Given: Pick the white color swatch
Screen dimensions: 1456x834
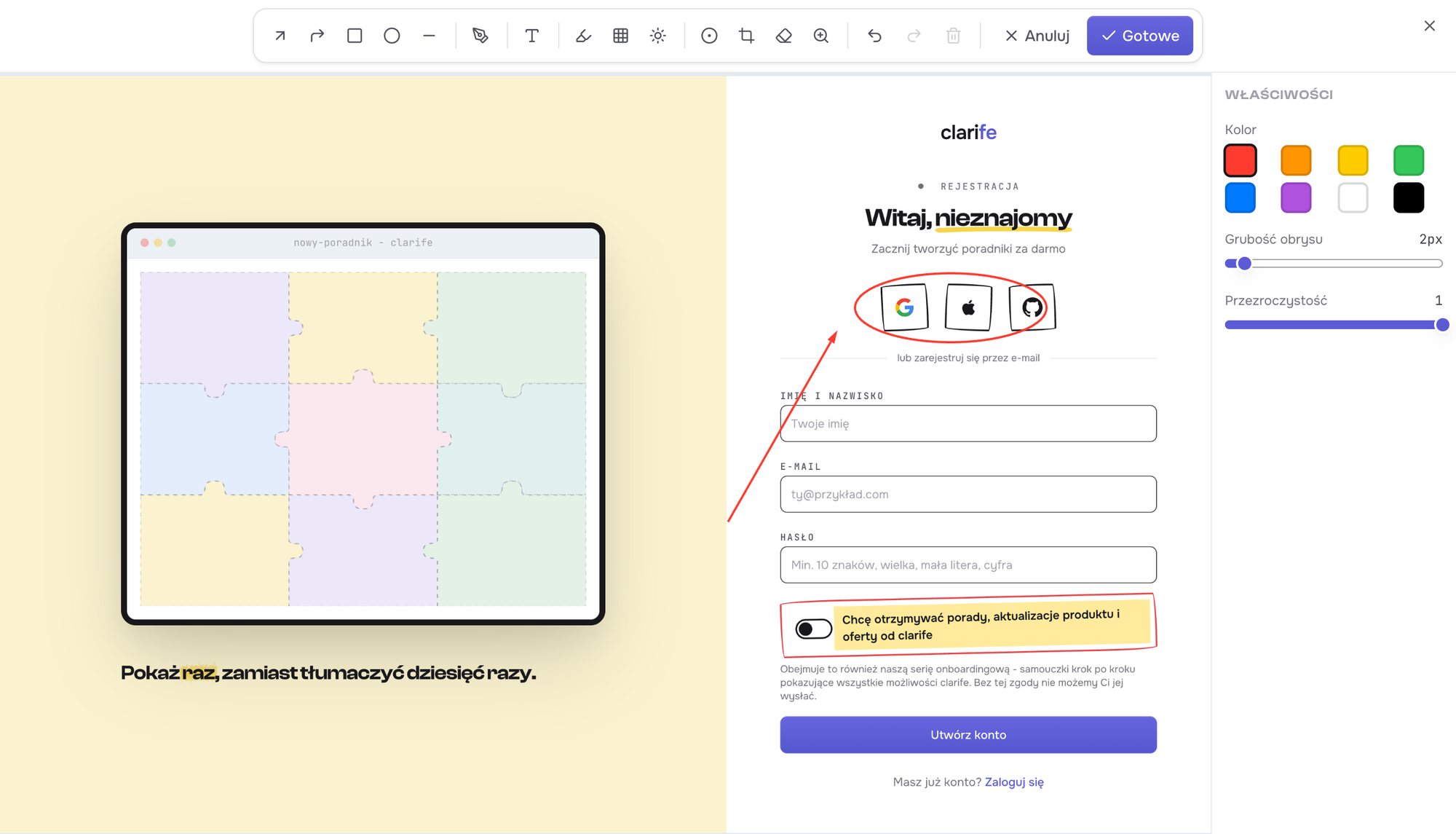Looking at the screenshot, I should click(1353, 197).
